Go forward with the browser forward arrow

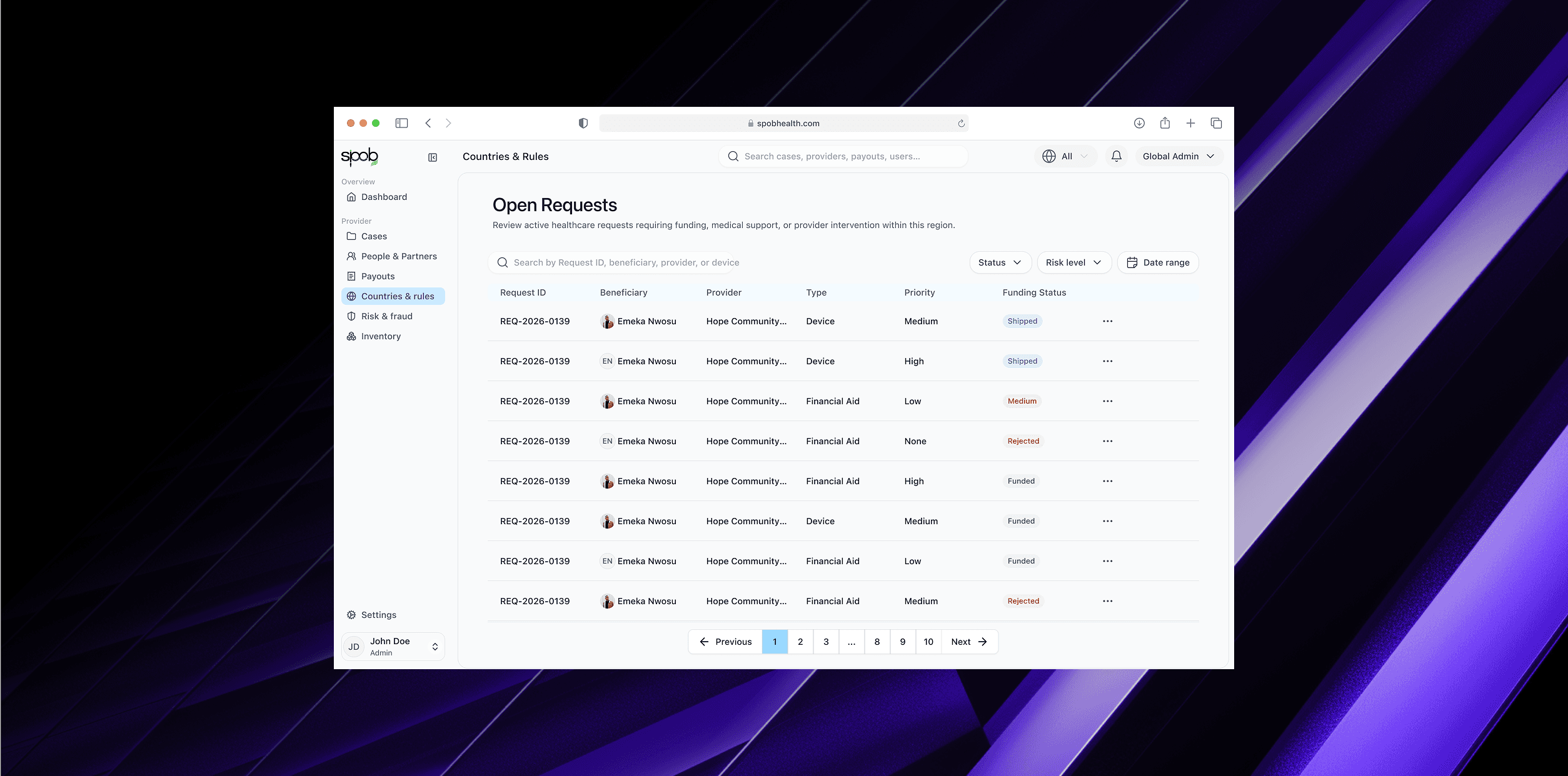pyautogui.click(x=448, y=123)
